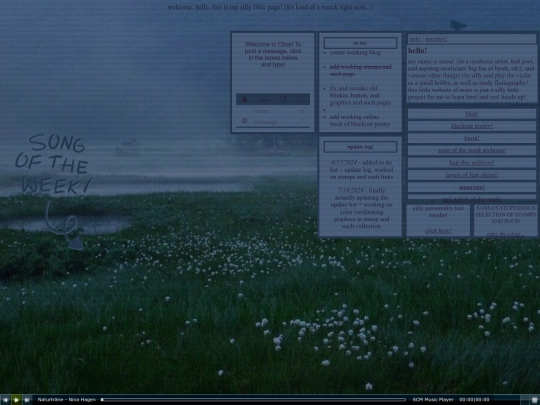
Task: Open the bjork! link
Action: tap(471, 138)
